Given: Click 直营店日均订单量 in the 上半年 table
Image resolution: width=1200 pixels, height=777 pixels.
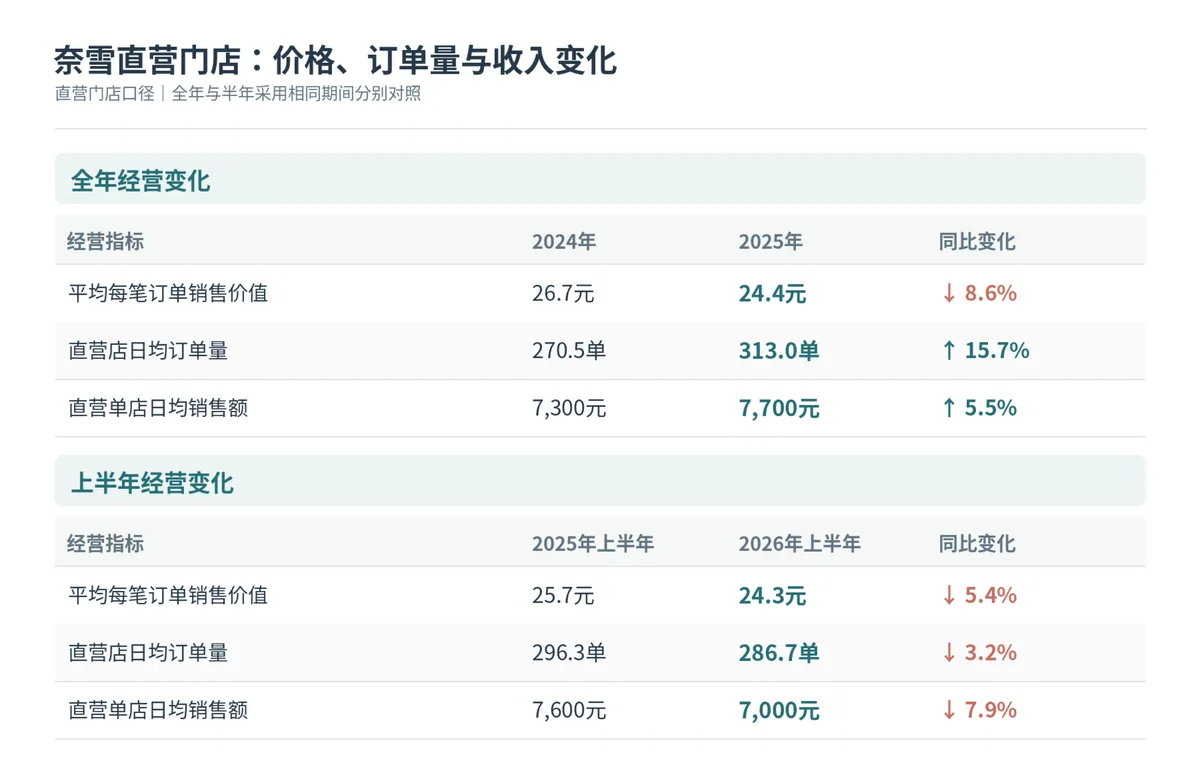Looking at the screenshot, I should [148, 653].
